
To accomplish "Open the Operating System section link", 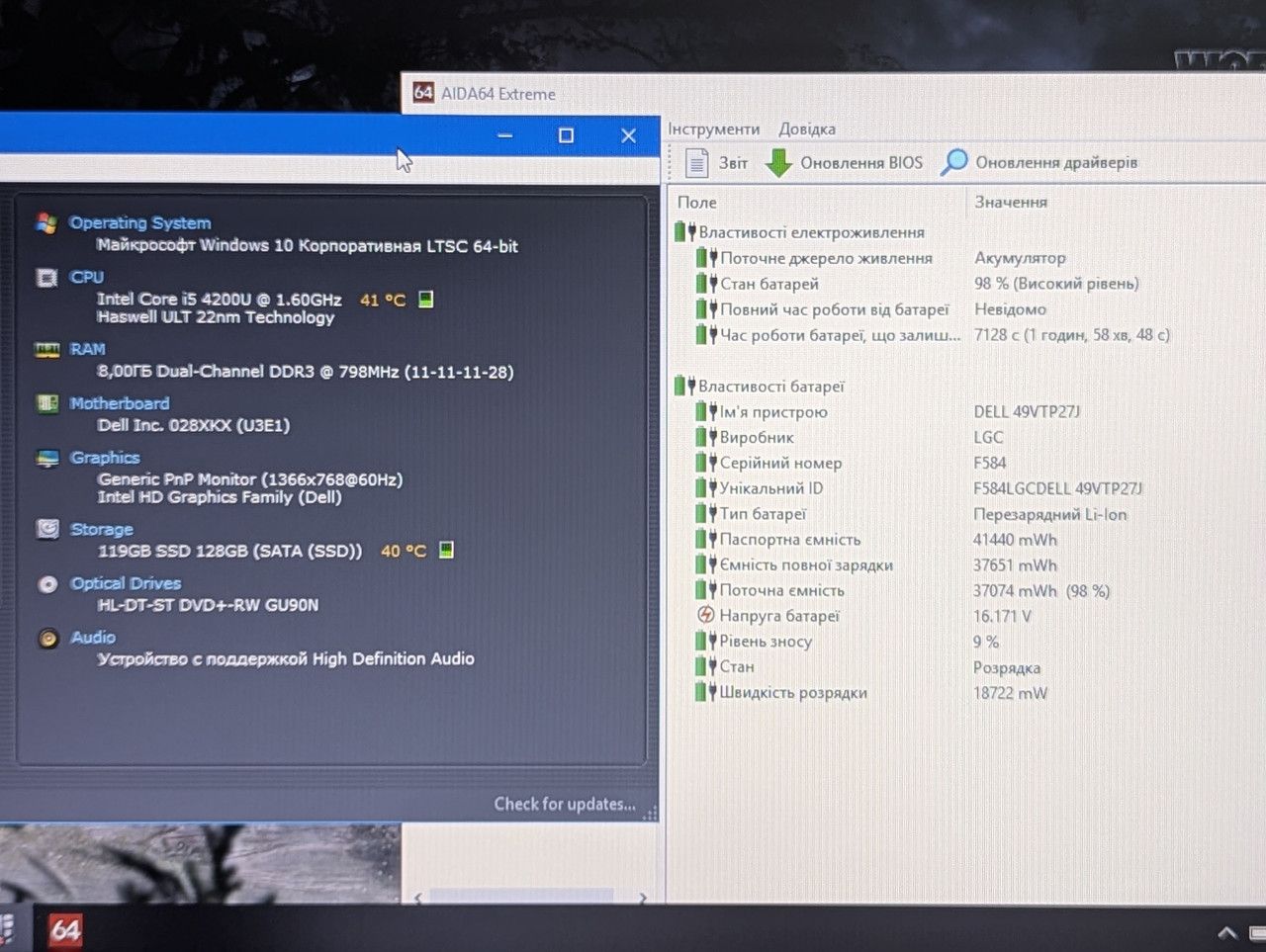I will click(140, 223).
